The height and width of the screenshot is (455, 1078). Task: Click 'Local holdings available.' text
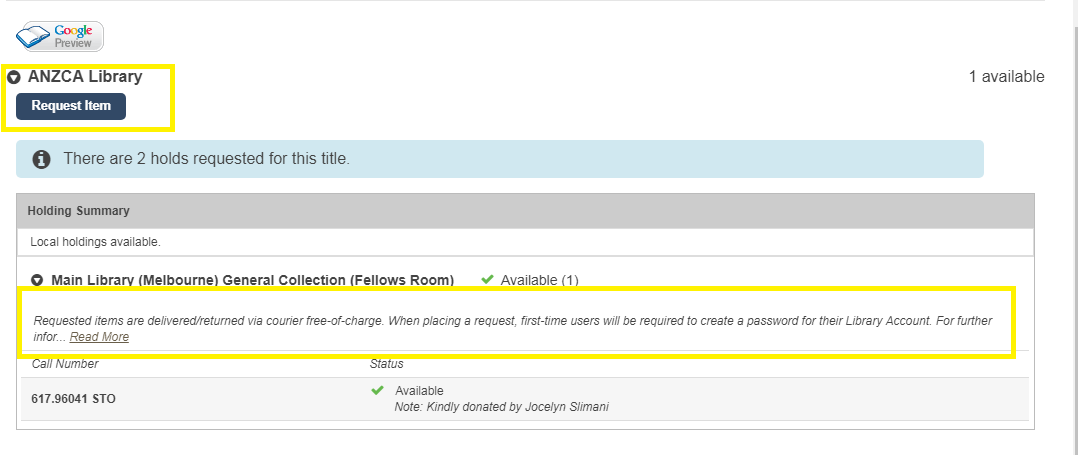tap(95, 242)
